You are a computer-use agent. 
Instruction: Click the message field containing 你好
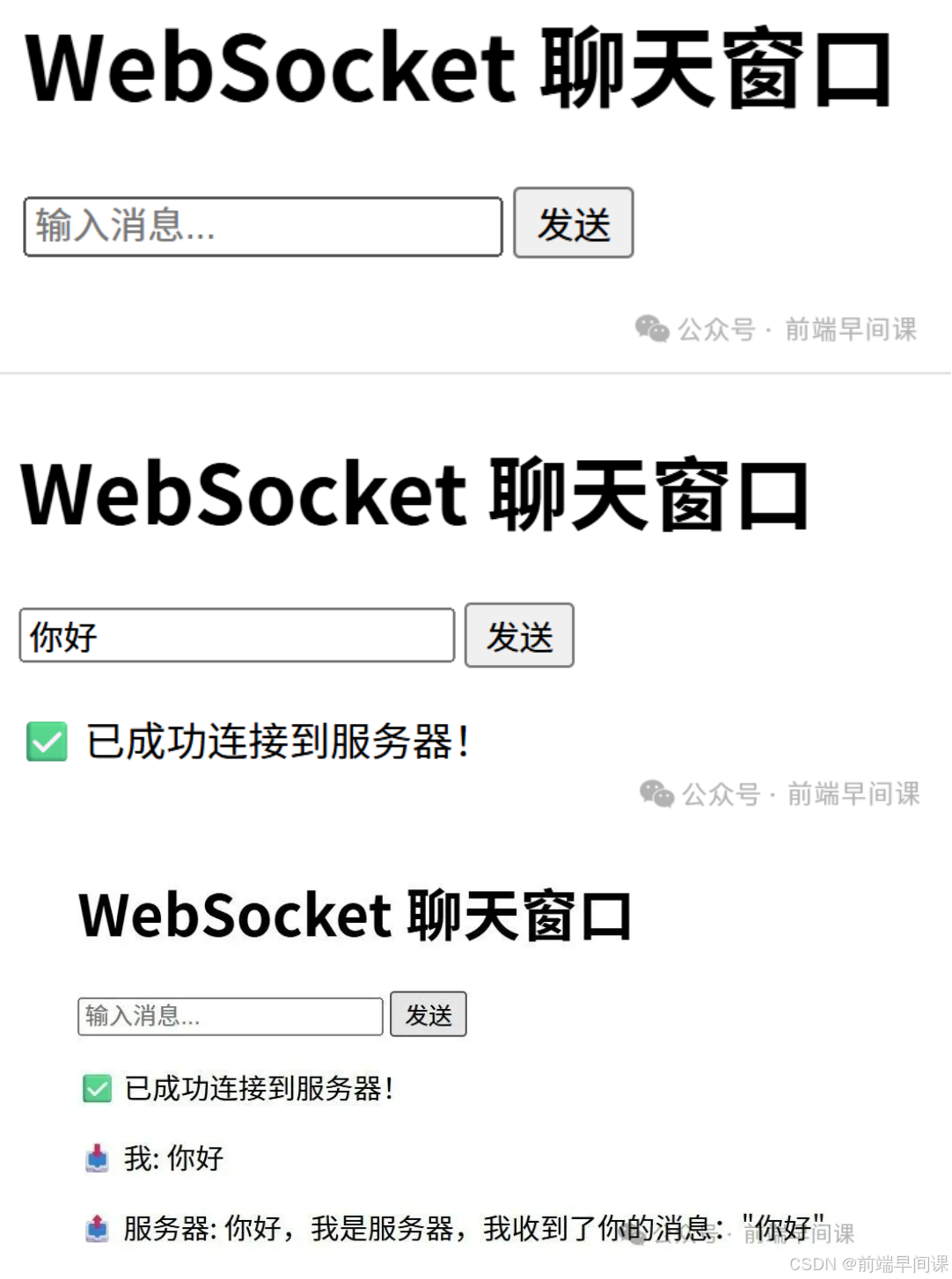237,635
